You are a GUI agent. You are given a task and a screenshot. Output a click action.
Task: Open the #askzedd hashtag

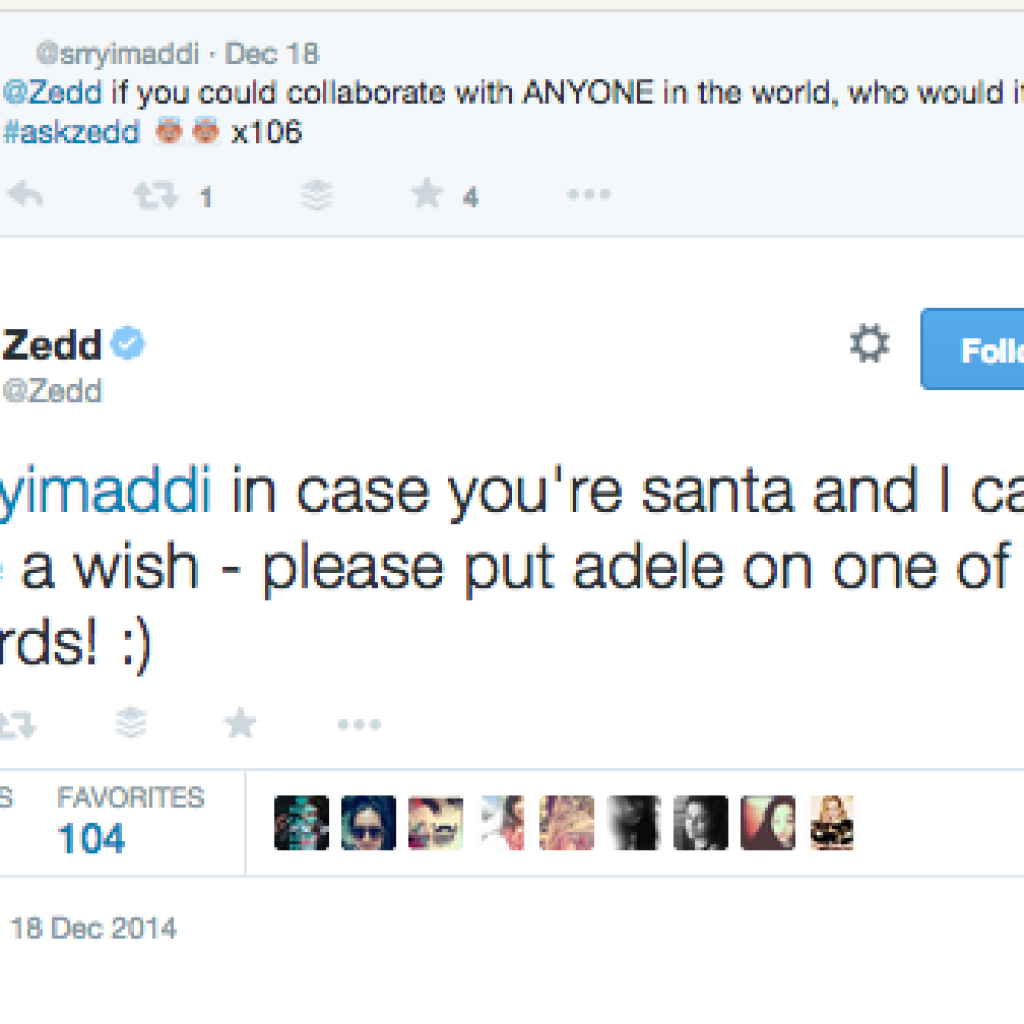(x=71, y=132)
